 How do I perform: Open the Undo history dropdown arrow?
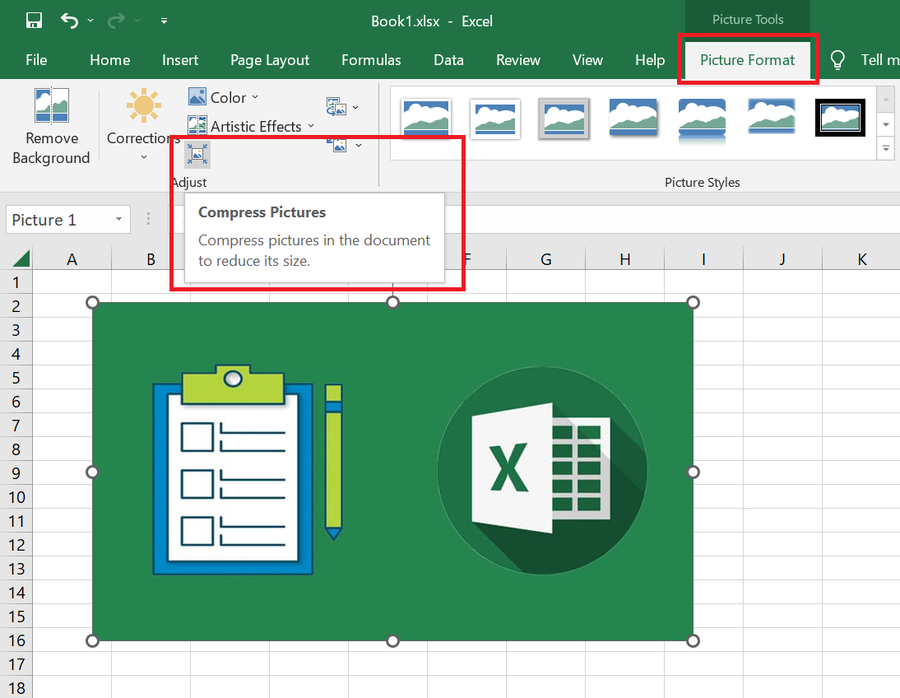click(91, 21)
